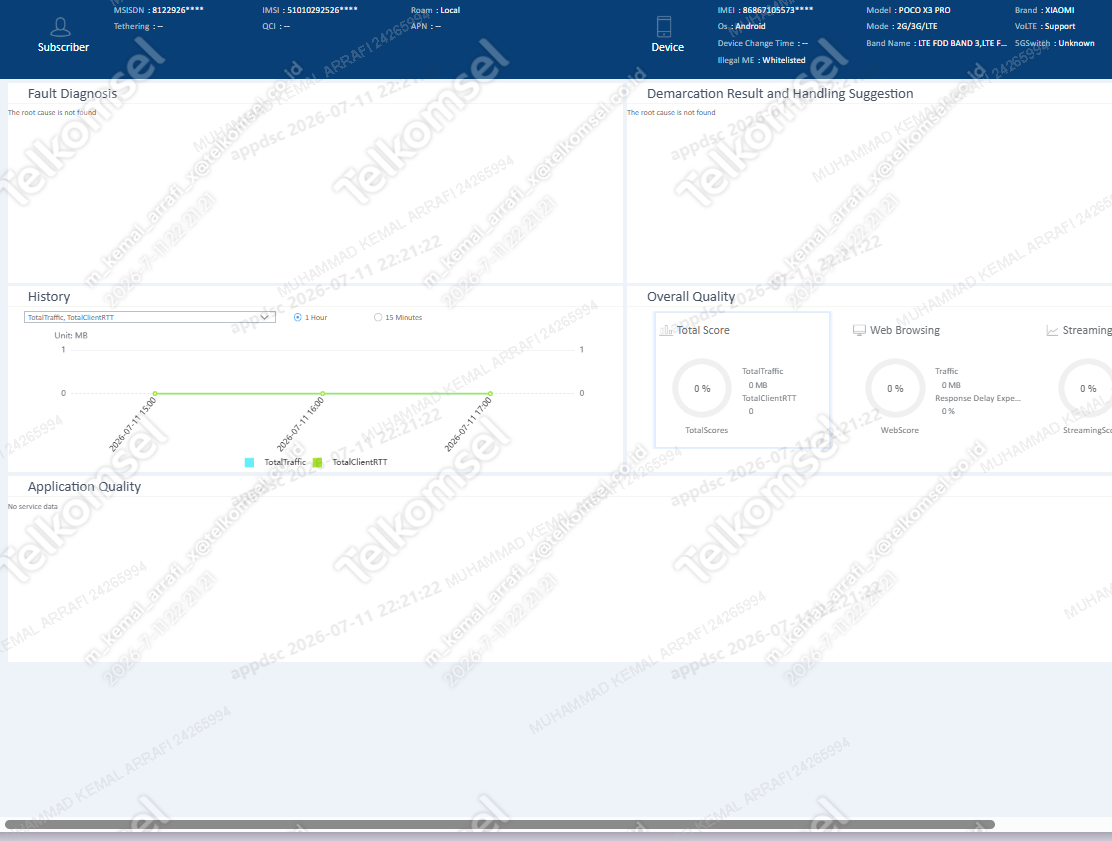Viewport: 1112px width, 841px height.
Task: Click the Mode value 2G/3G/LTE
Action: (x=917, y=26)
